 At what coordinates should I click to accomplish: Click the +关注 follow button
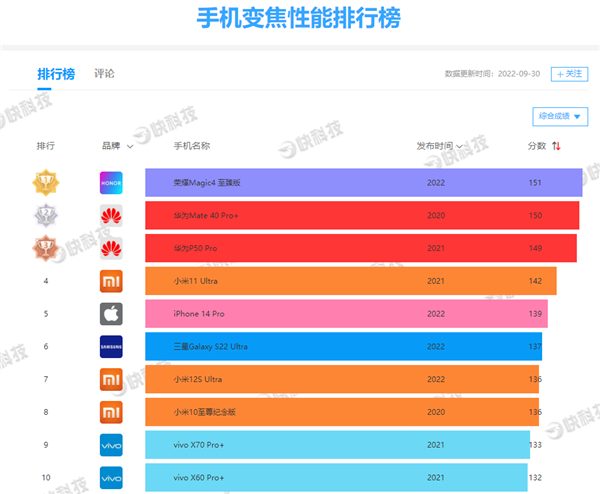click(569, 74)
